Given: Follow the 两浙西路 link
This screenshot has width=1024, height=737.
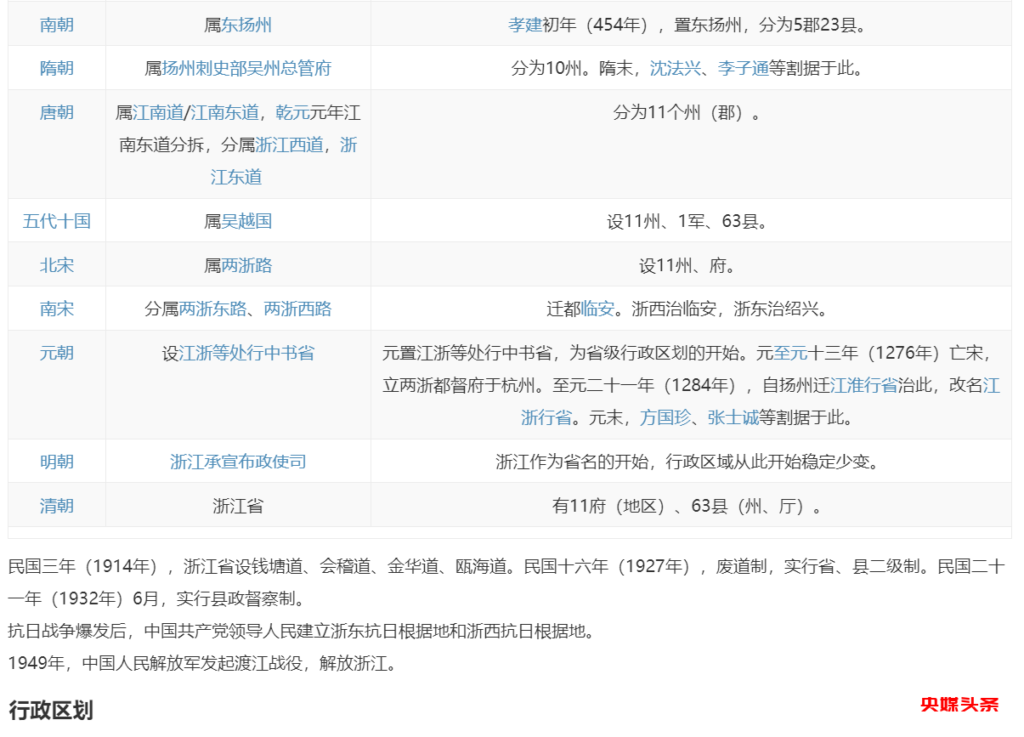Looking at the screenshot, I should 297,310.
